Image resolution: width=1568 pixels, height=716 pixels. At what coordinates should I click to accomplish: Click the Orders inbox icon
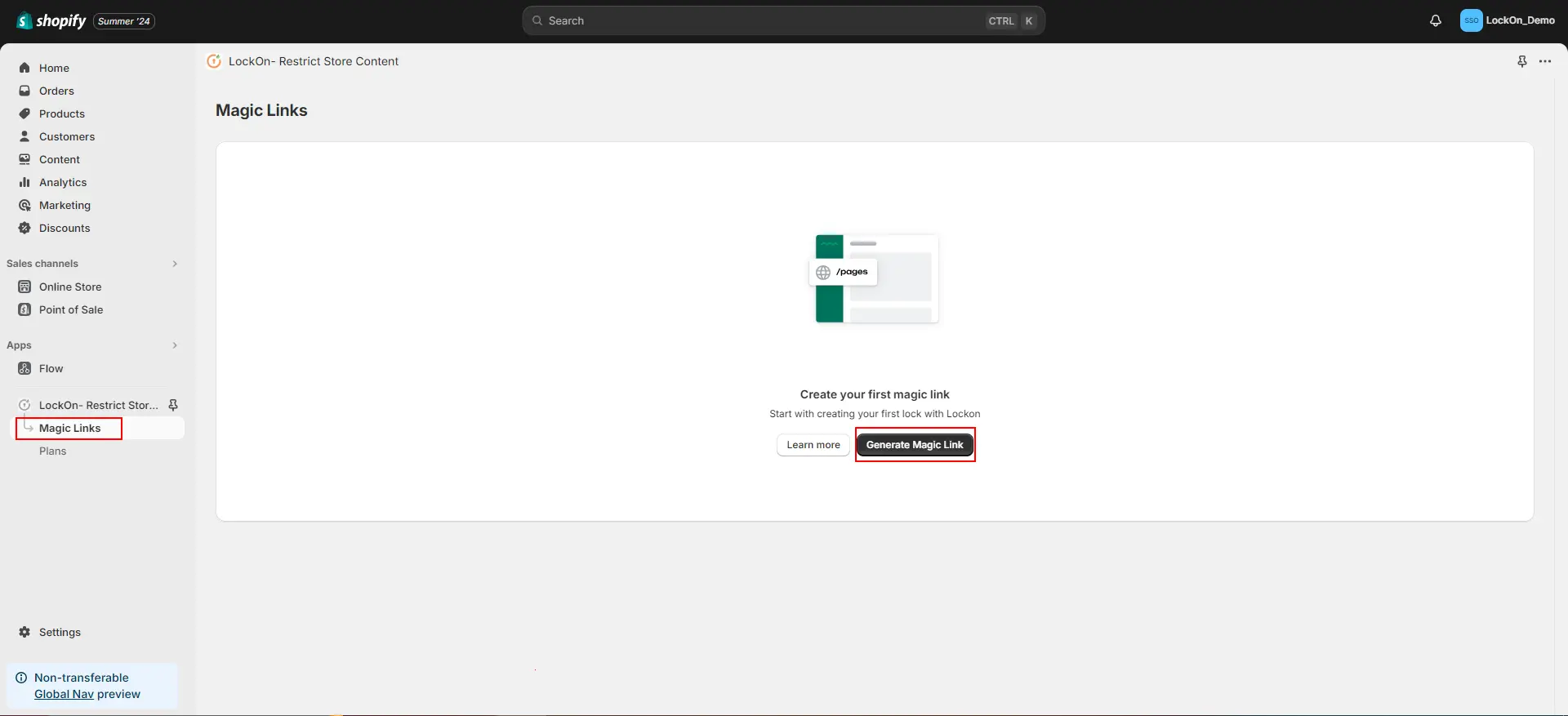tap(24, 91)
